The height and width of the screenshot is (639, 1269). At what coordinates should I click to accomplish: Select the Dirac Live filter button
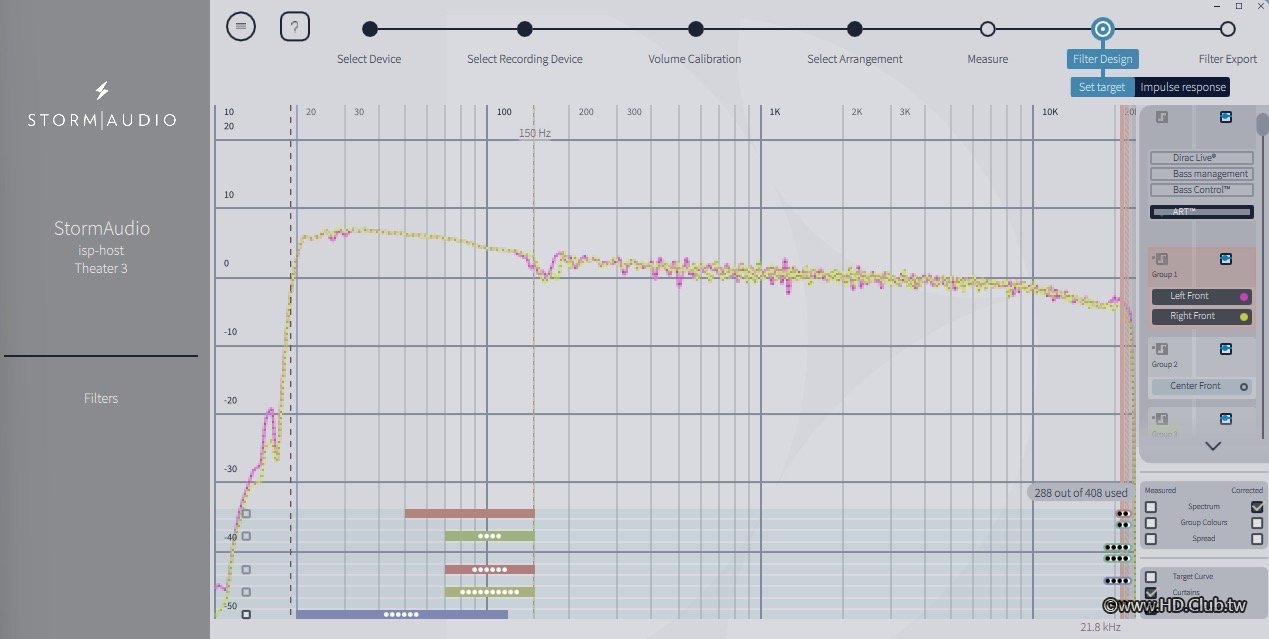tap(1201, 158)
